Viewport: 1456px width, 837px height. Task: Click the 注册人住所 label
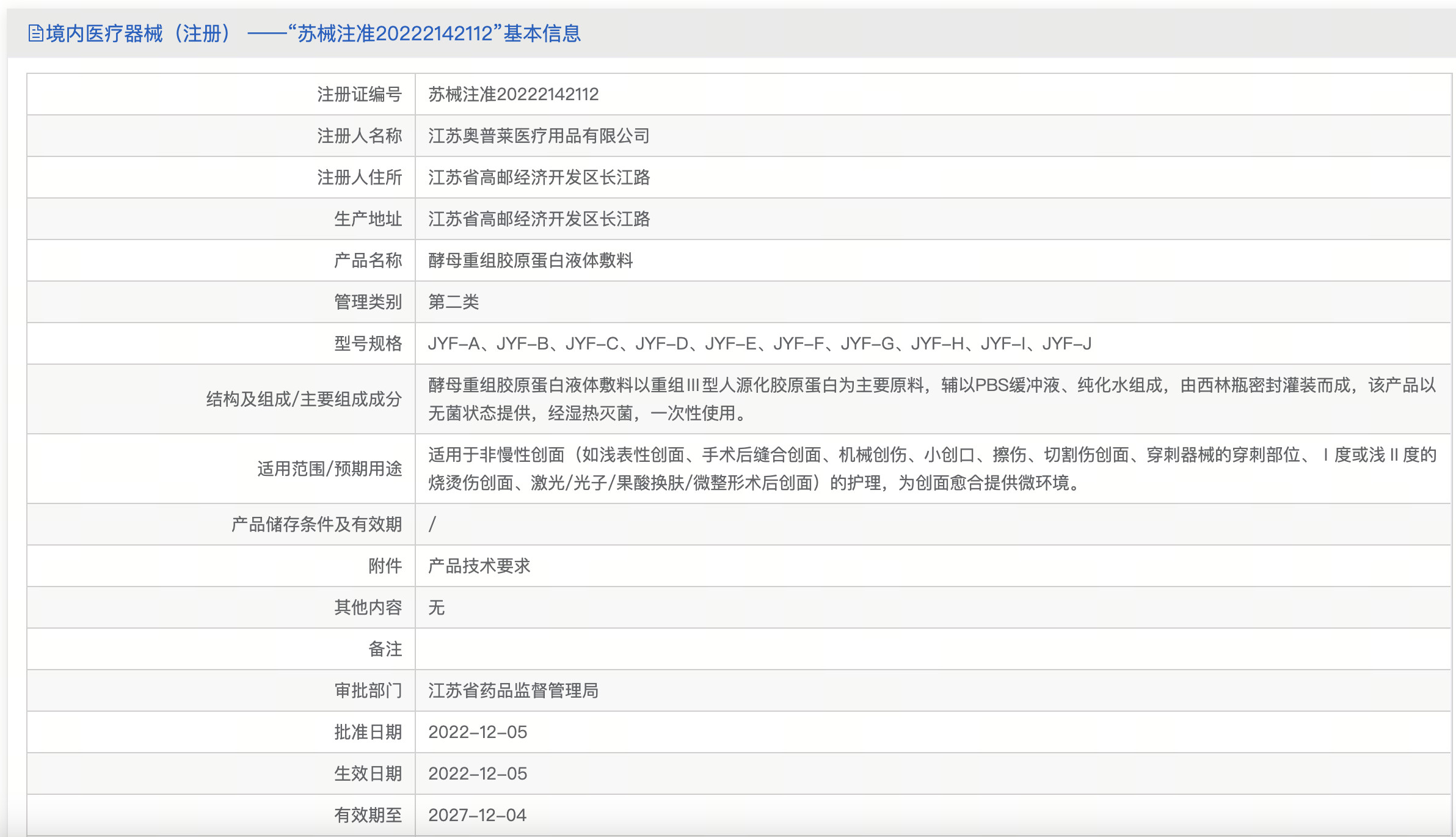[359, 177]
